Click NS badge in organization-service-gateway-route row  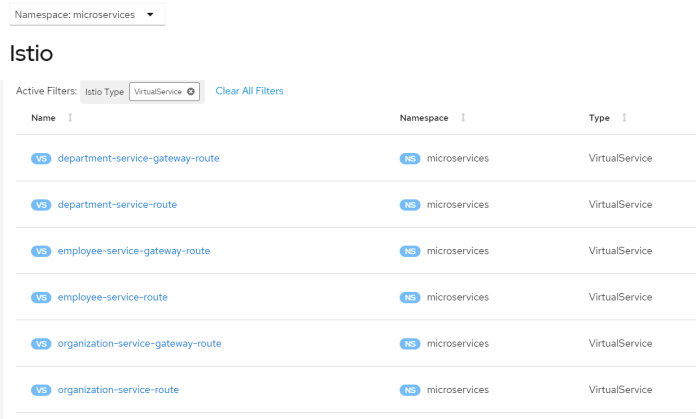click(x=410, y=344)
